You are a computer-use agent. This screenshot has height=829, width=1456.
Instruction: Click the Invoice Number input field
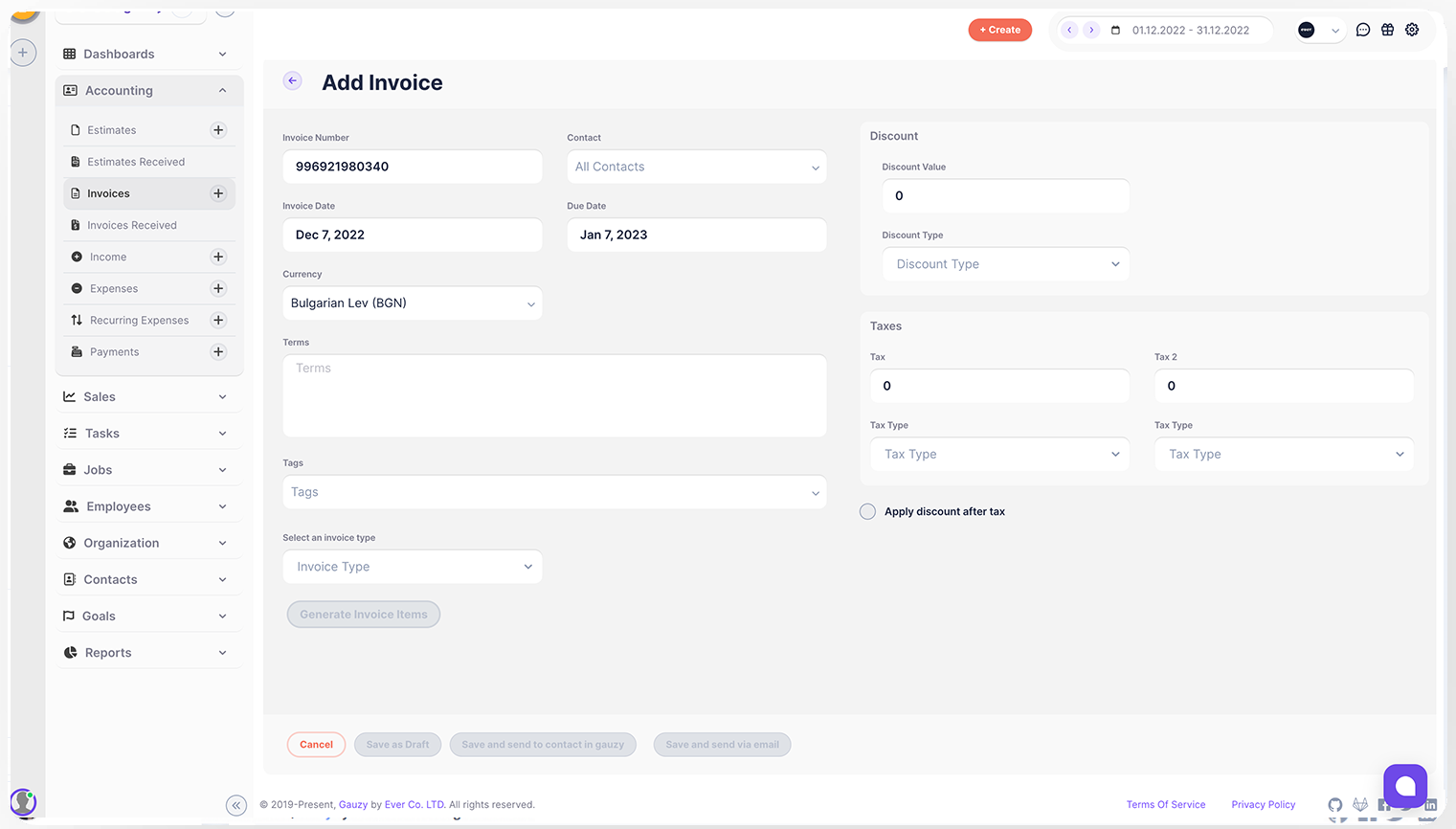[413, 166]
